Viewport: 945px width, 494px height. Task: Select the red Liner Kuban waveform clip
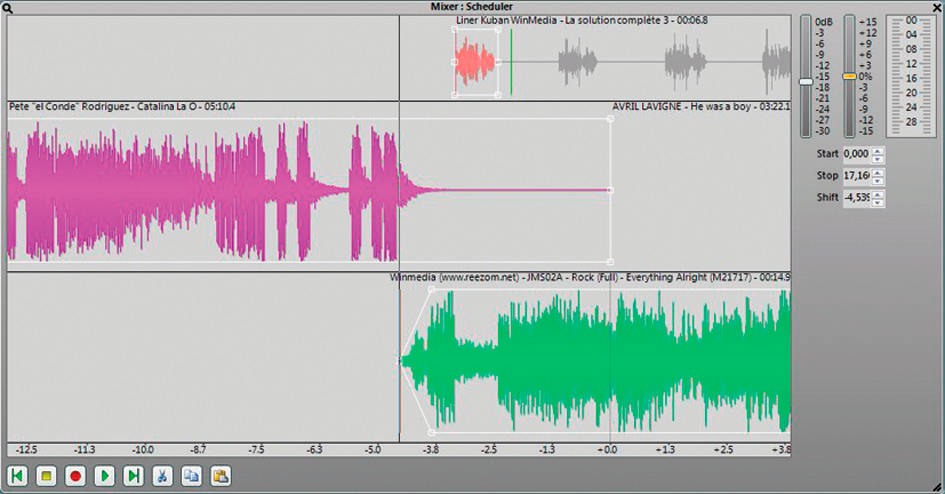(475, 62)
